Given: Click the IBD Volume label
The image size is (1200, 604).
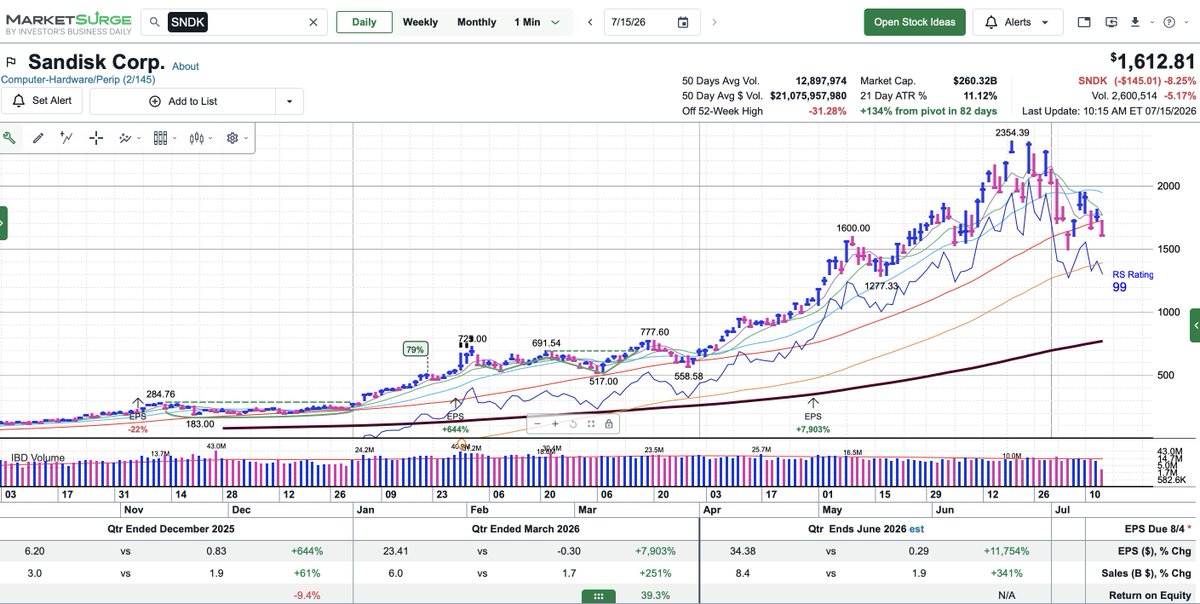Looking at the screenshot, I should tap(38, 458).
